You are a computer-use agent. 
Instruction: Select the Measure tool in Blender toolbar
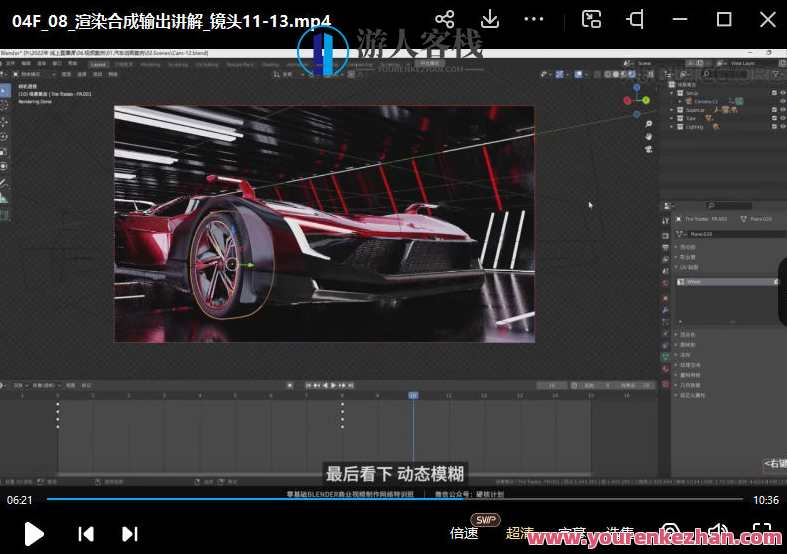point(5,198)
